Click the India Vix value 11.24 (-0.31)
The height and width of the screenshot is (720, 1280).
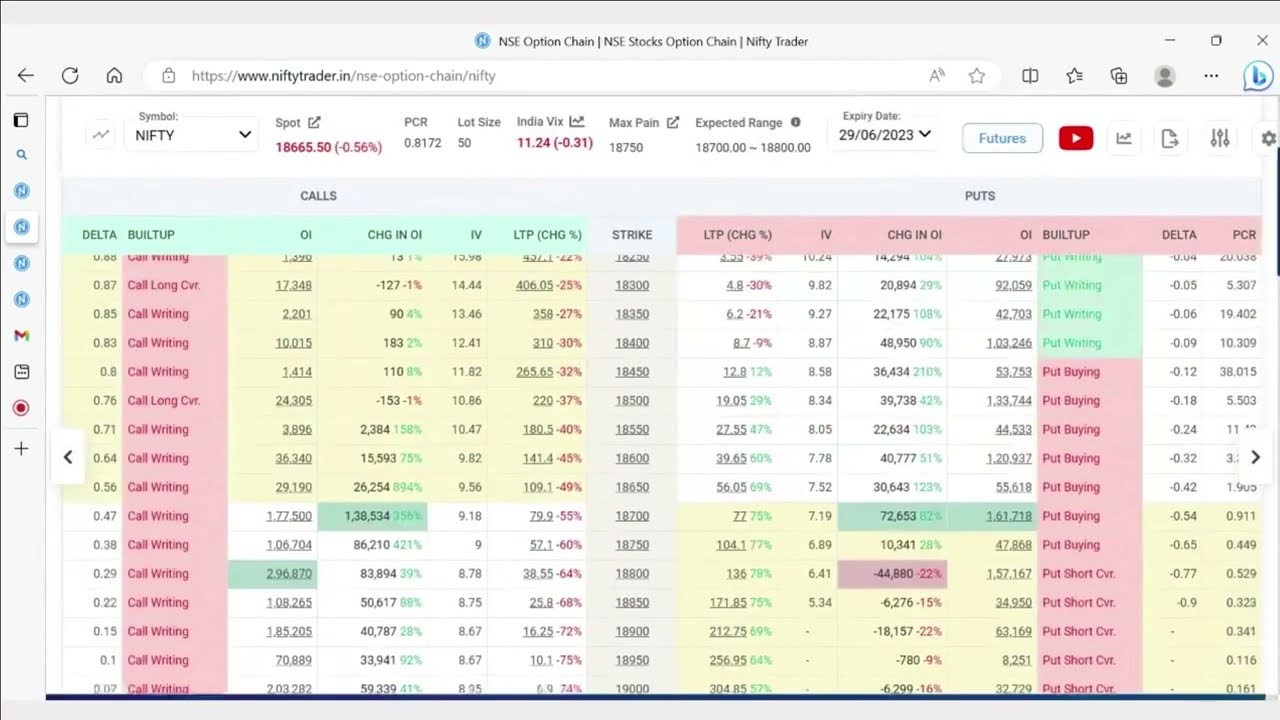555,143
